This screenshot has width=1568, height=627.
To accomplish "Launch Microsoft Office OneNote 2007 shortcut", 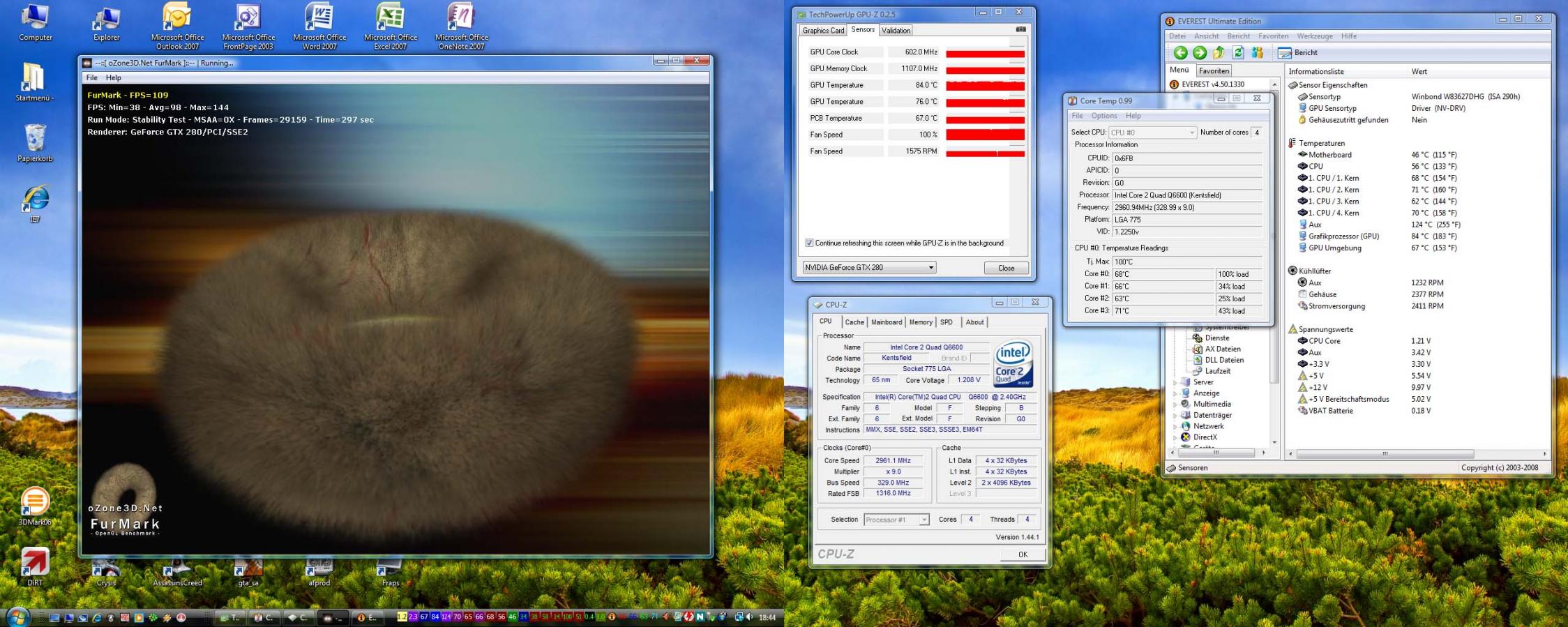I will tap(462, 26).
